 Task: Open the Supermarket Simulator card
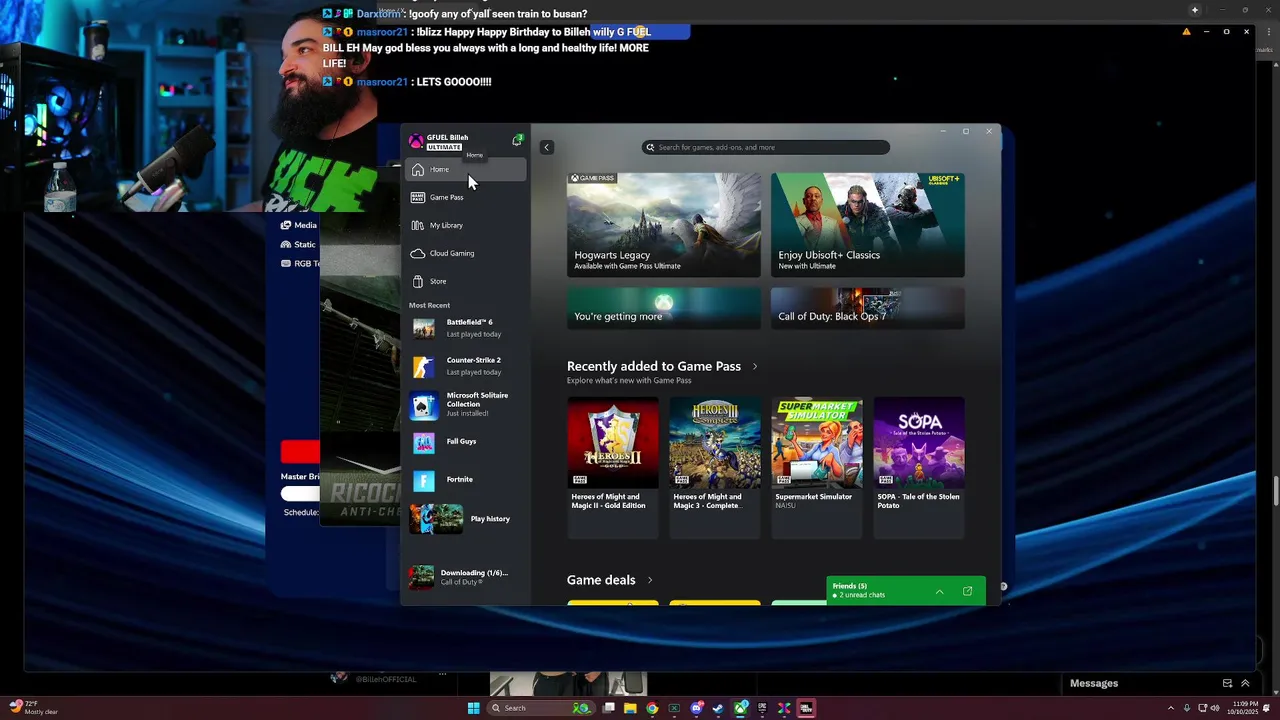(817, 468)
